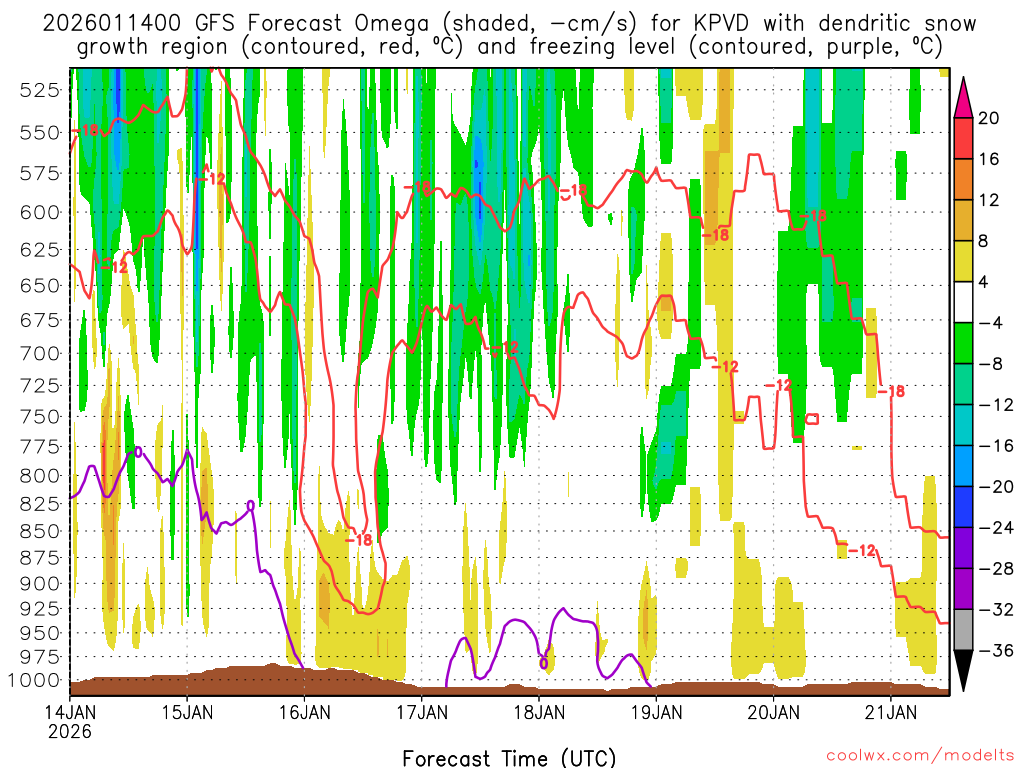Click the green -8 to -4 colorbar segment

(x=963, y=343)
